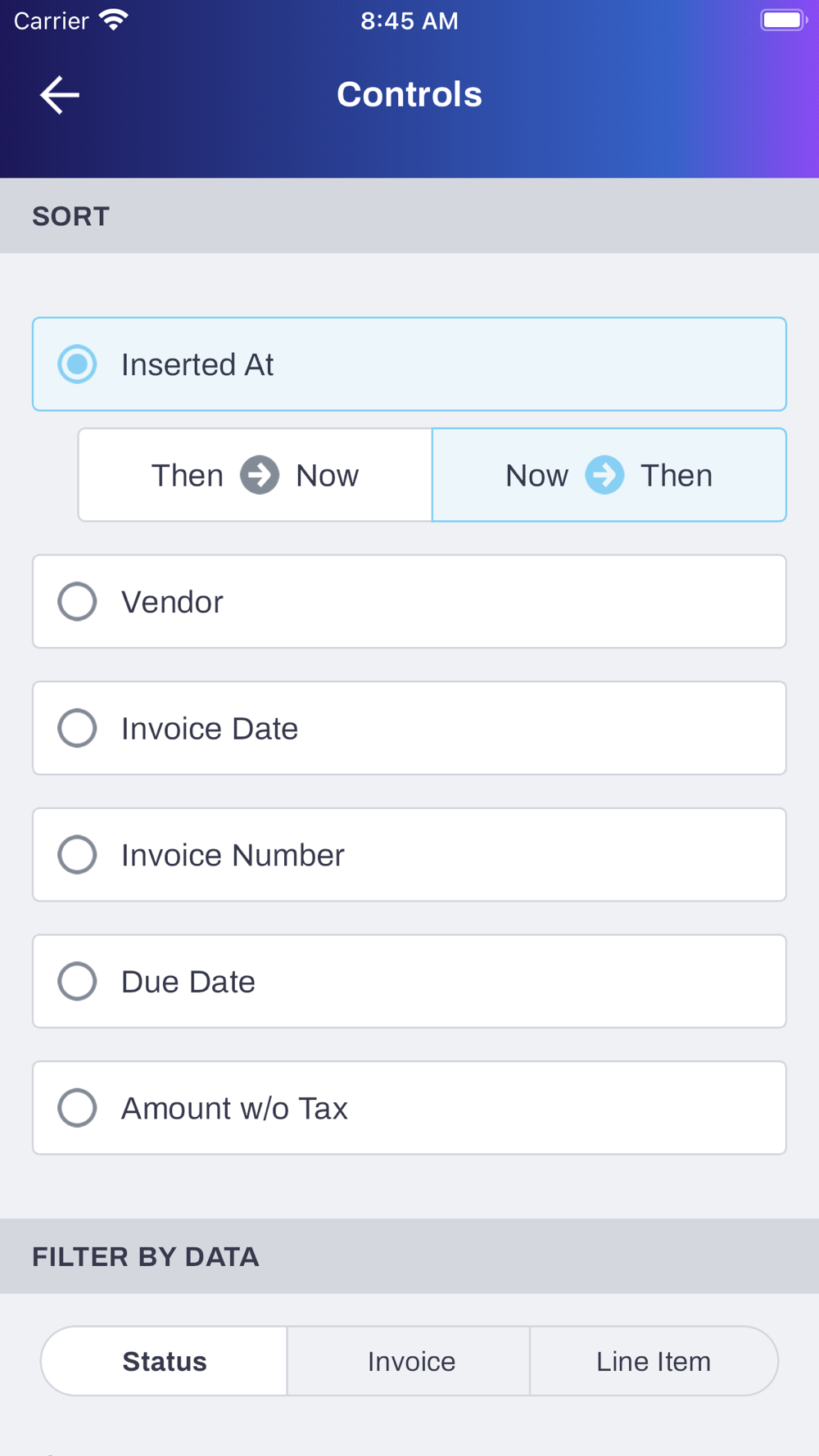
Task: Open the Invoice filter tab
Action: [411, 1361]
